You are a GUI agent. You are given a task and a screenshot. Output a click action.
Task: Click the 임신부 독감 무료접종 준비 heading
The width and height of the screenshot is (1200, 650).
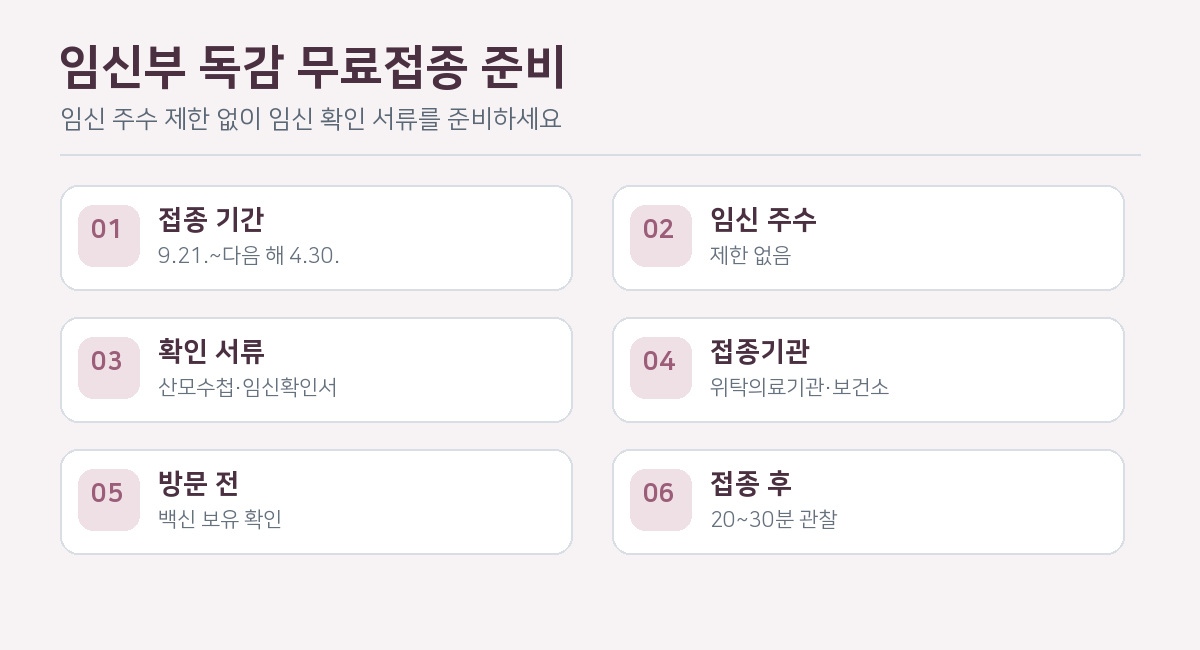313,69
